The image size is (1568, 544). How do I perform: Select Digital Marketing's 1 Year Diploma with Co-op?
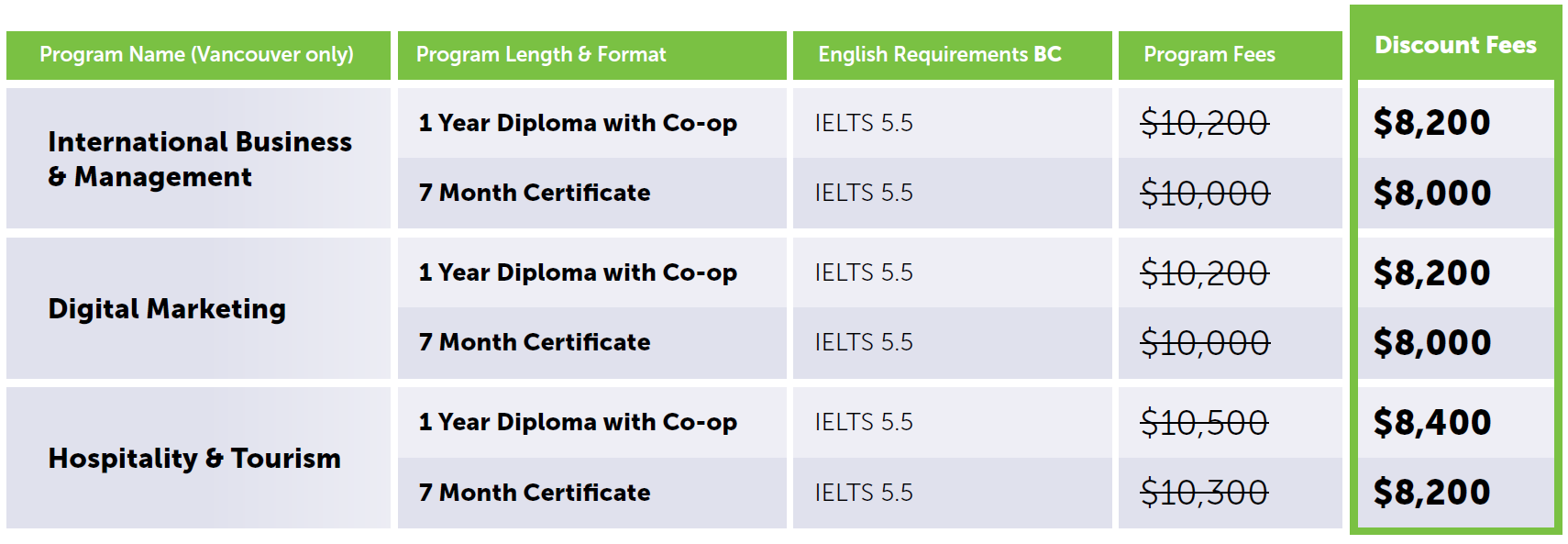[x=577, y=273]
